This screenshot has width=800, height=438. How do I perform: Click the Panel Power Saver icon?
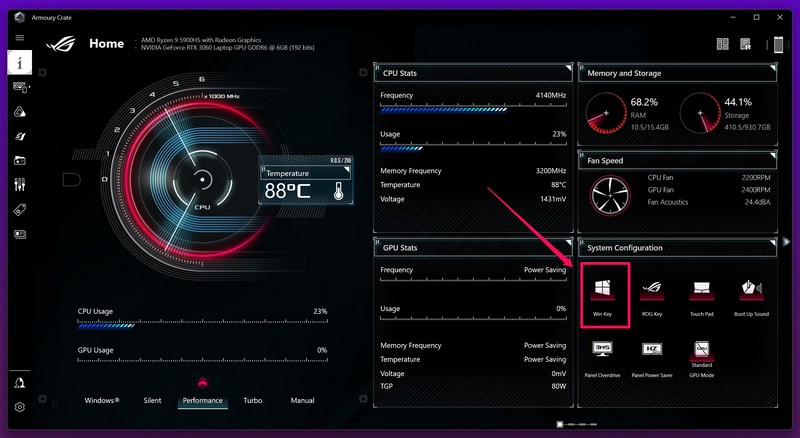click(652, 353)
